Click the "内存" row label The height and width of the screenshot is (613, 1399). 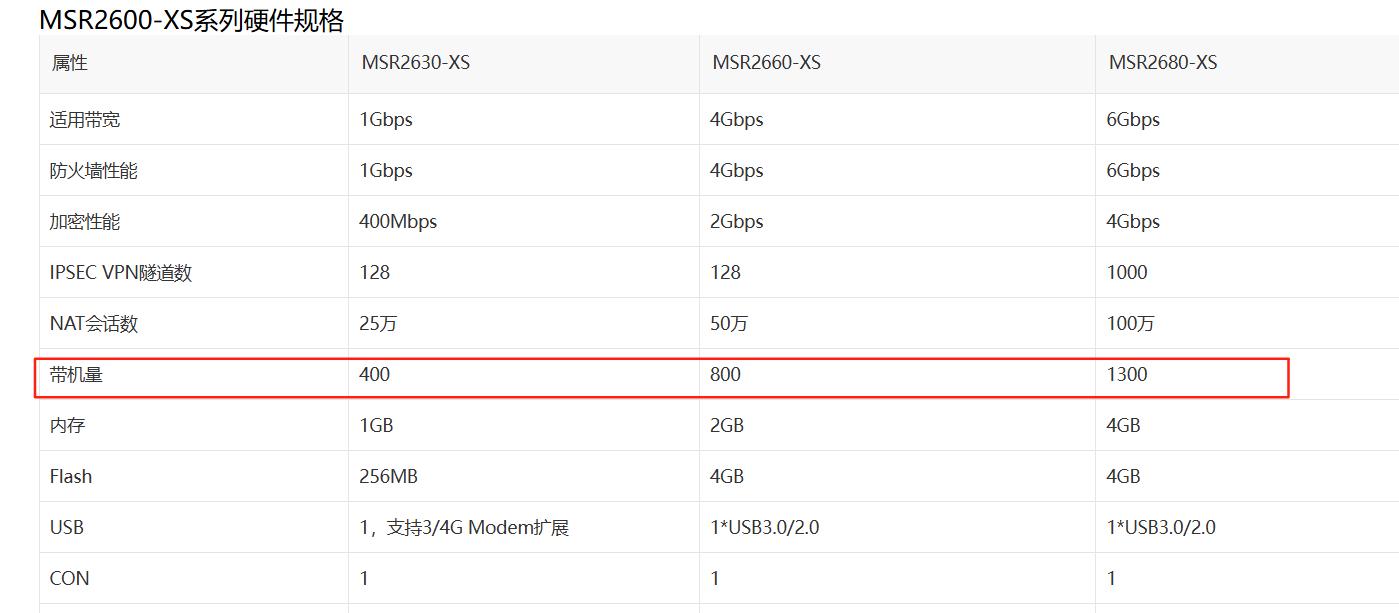[67, 426]
